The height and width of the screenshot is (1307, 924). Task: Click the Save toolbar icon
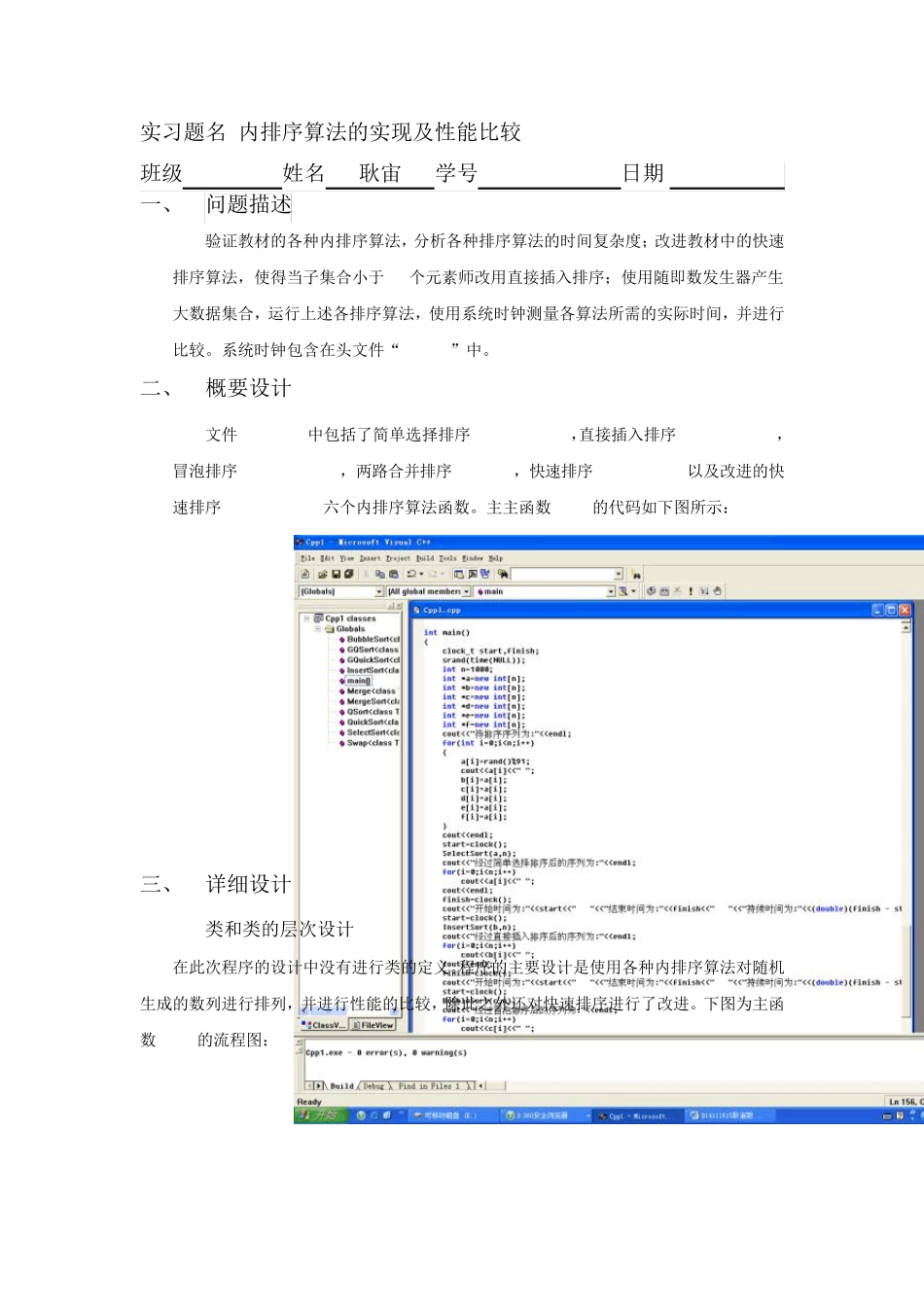coord(337,574)
